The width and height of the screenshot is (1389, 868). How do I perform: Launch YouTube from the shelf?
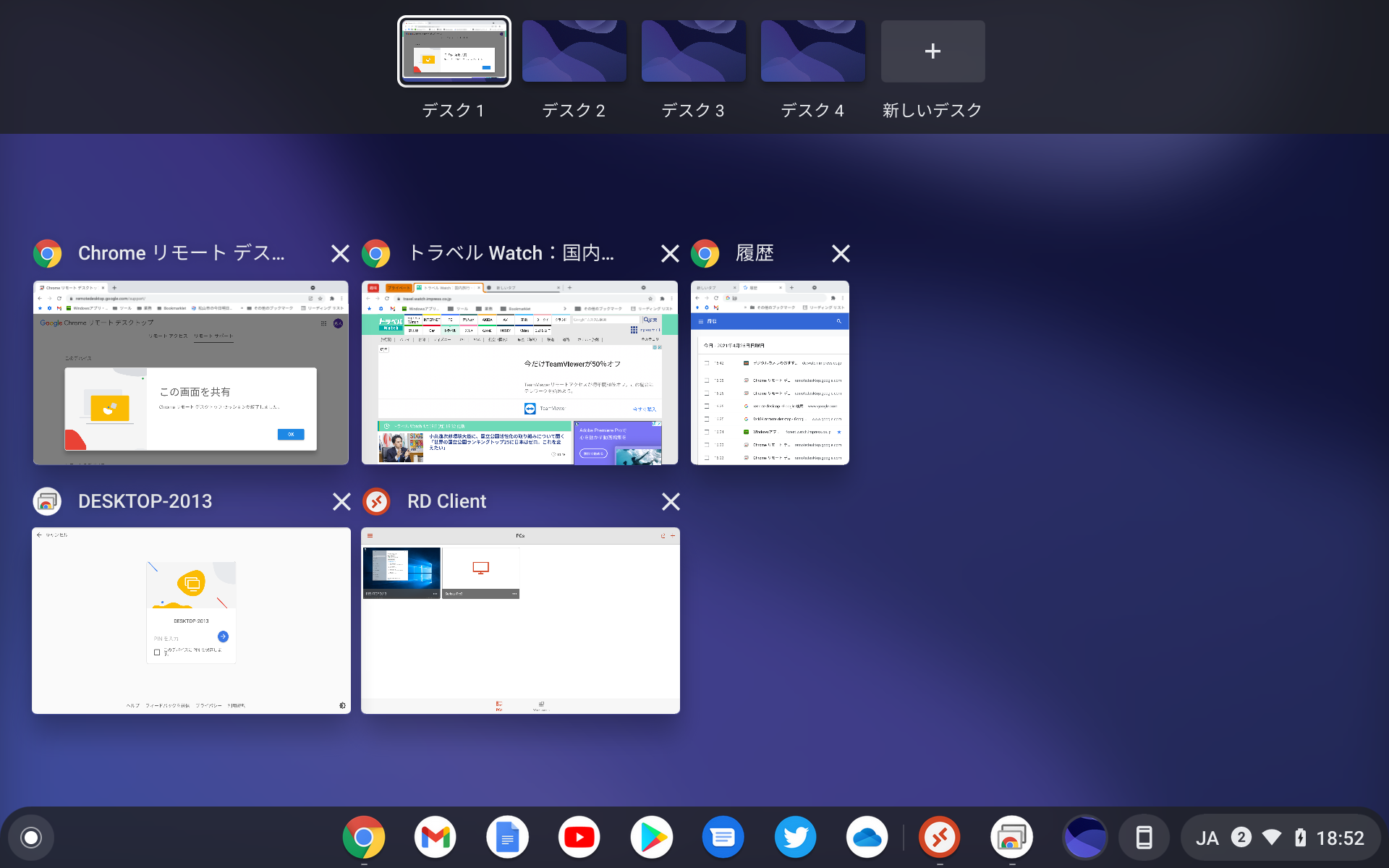point(579,838)
